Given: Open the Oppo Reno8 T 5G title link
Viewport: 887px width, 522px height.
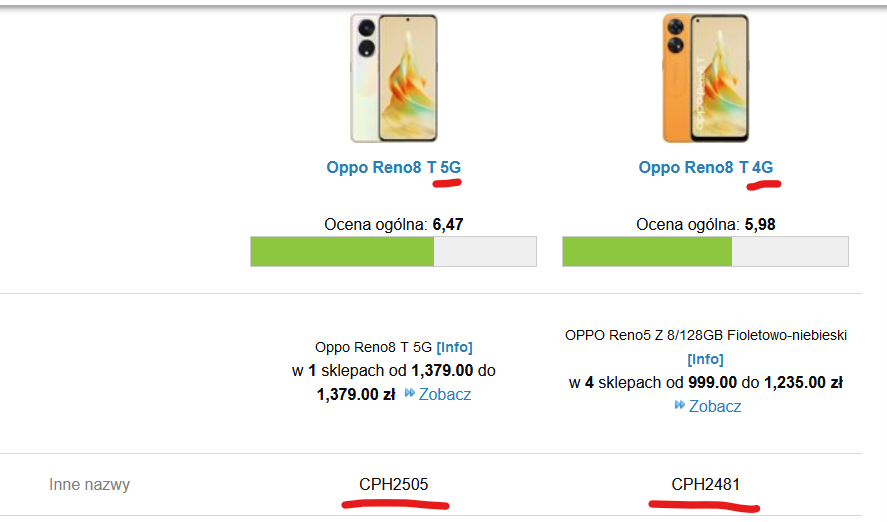Looking at the screenshot, I should pyautogui.click(x=393, y=167).
